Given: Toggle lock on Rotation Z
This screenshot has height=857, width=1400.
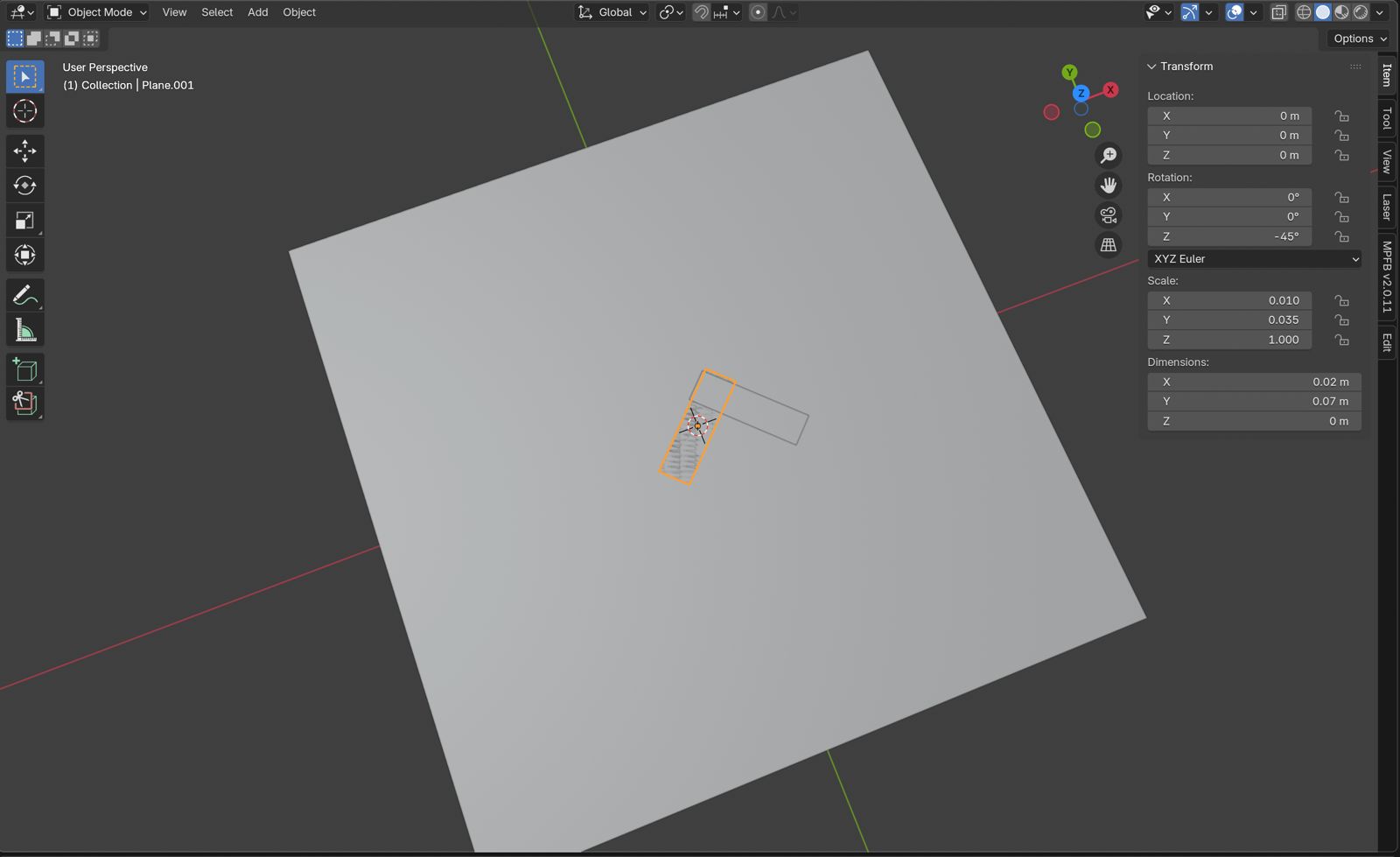Looking at the screenshot, I should point(1341,236).
